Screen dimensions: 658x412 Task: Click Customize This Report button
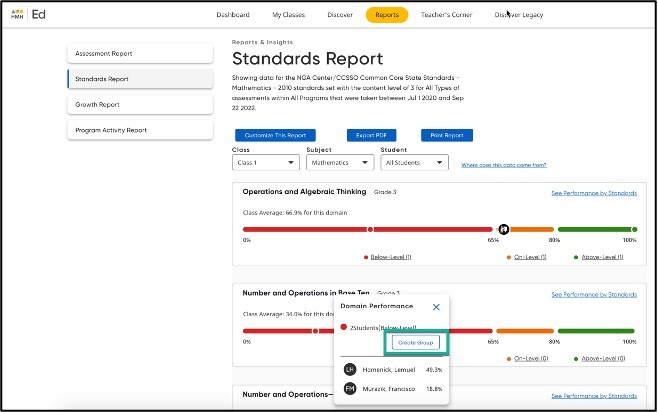275,135
